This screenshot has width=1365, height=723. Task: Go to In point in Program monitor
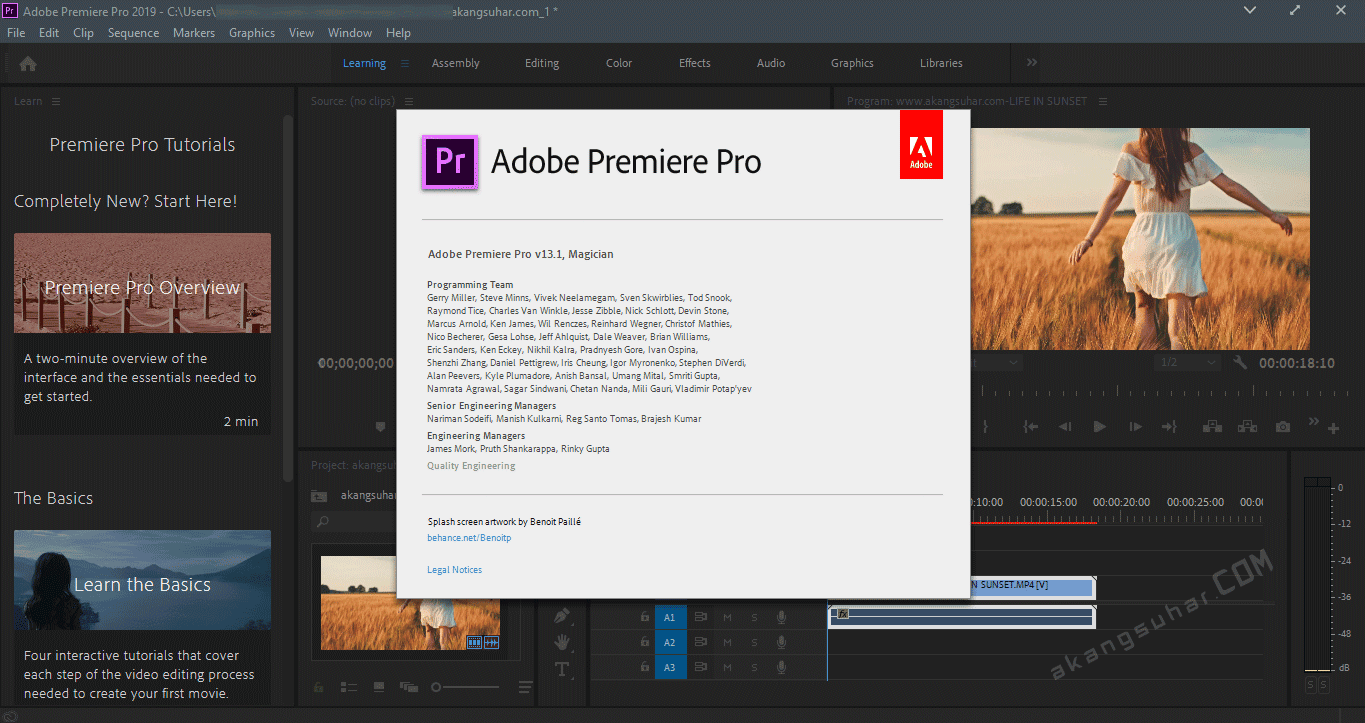click(x=1031, y=427)
